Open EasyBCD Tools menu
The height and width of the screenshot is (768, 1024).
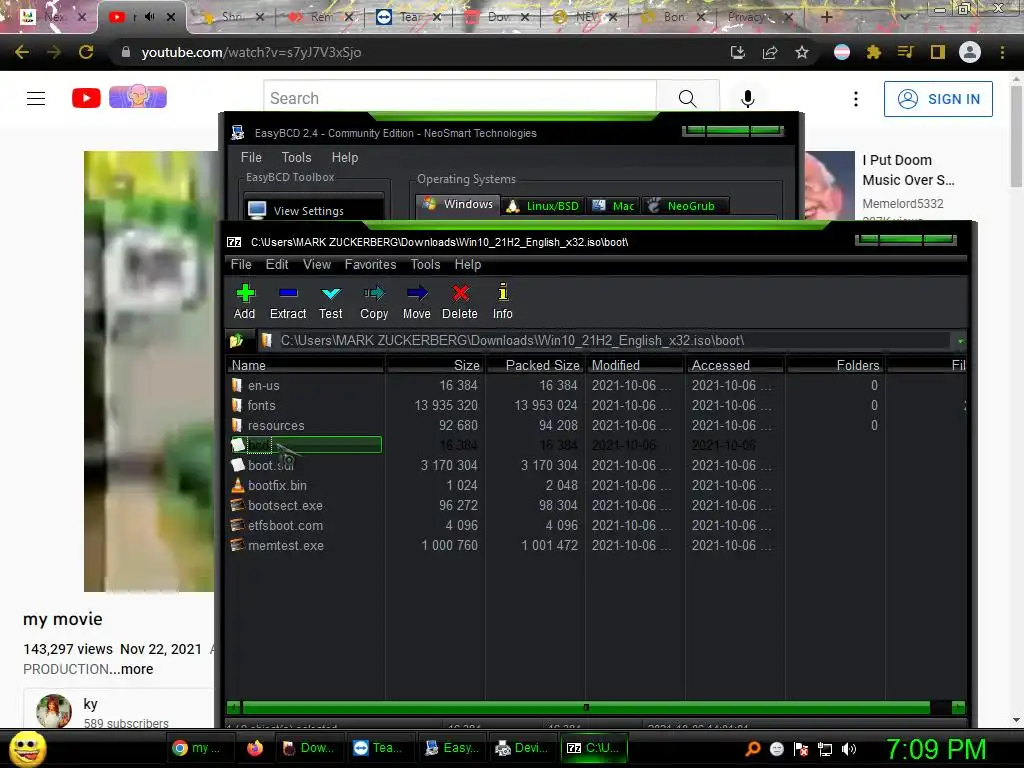tap(296, 157)
